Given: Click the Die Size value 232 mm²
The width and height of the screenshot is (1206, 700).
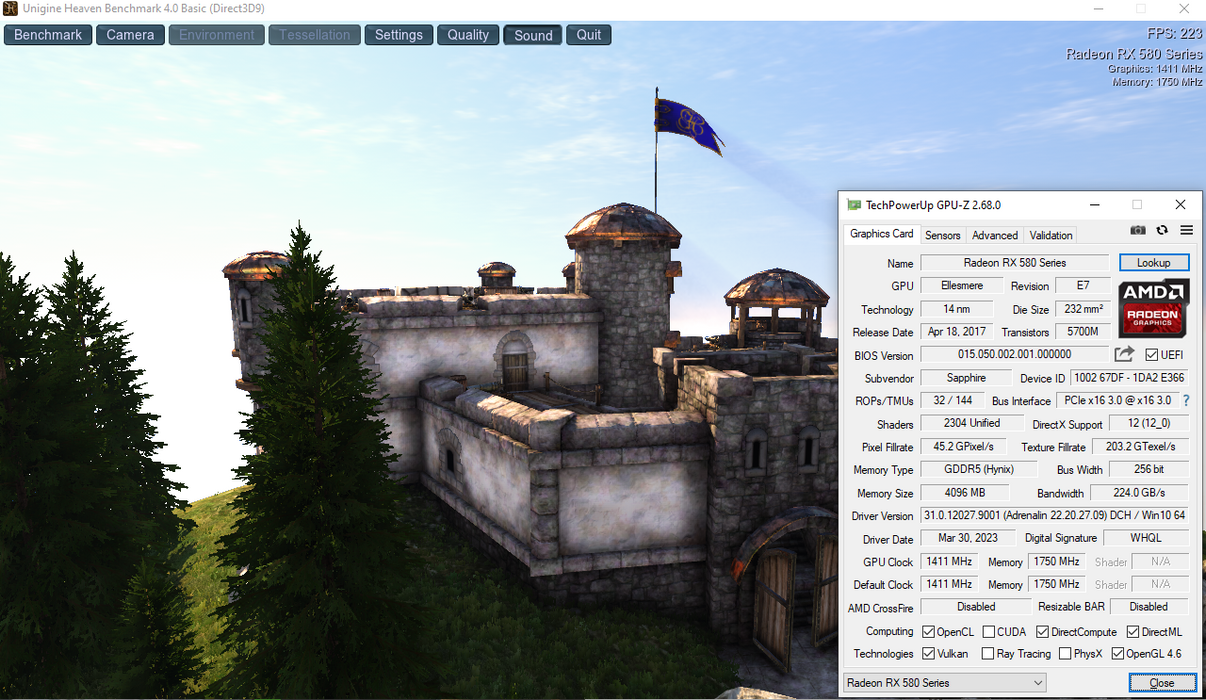Looking at the screenshot, I should click(1083, 310).
